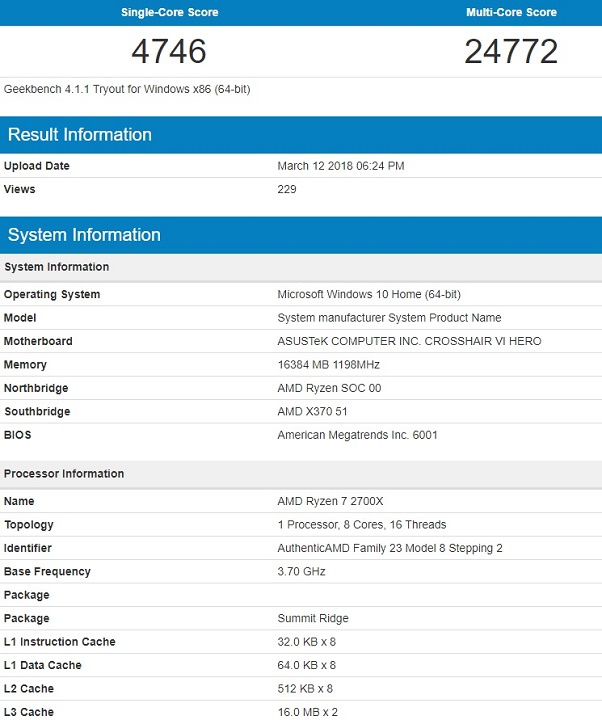Viewport: 602px width, 720px height.
Task: Click the Microsoft Windows 10 Home value
Action: (368, 295)
